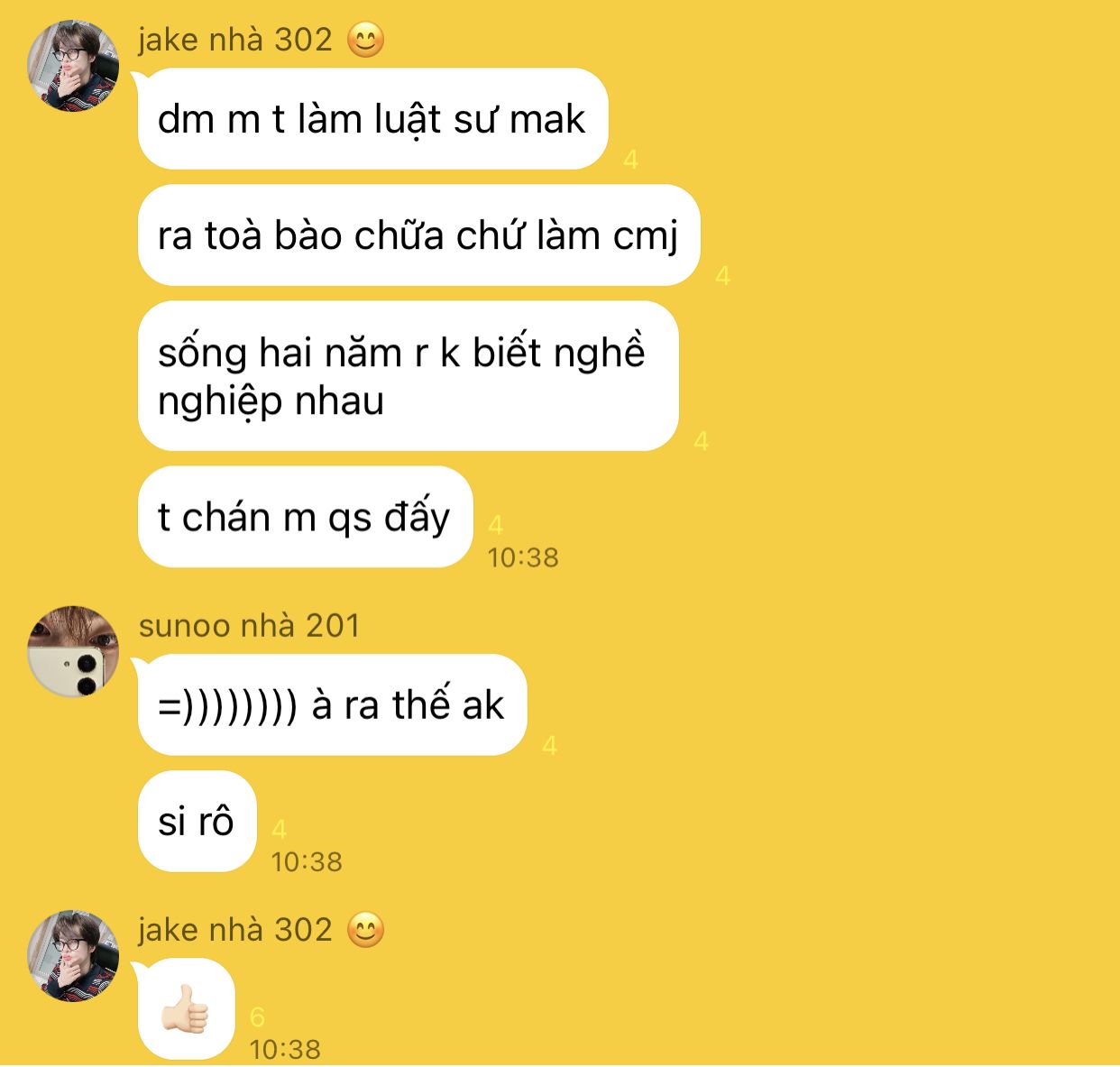Screen dimensions: 1120x1067
Task: Open sunoo nhà 201's profile avatar
Action: (73, 651)
